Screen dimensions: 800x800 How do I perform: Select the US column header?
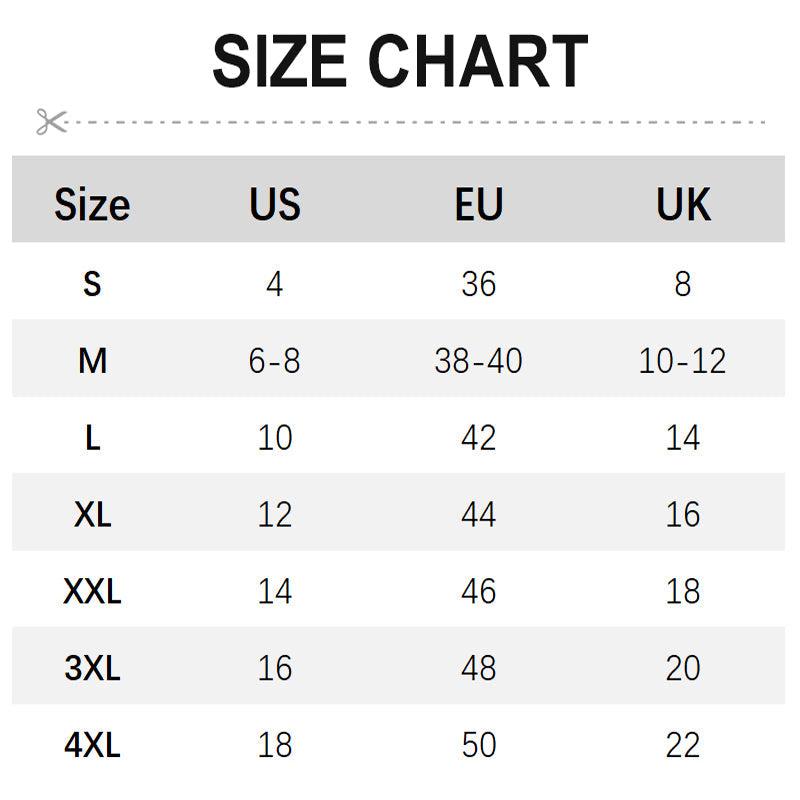point(275,204)
